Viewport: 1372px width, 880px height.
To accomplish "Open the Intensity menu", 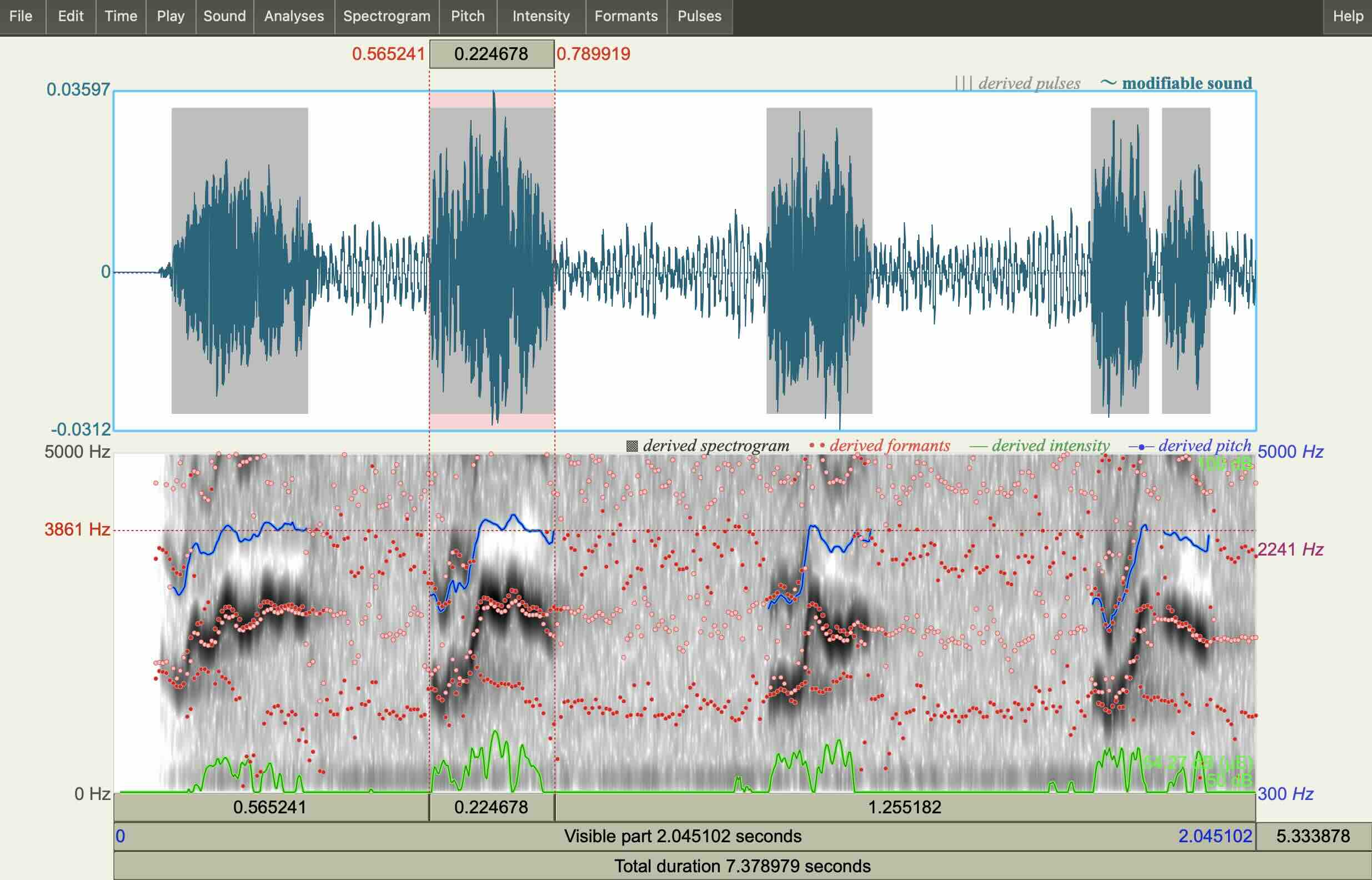I will tap(541, 17).
